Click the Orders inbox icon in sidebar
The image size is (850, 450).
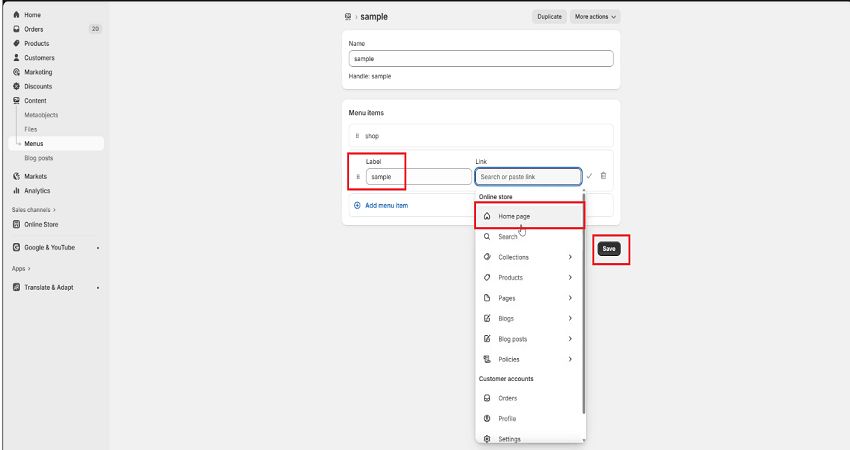[x=16, y=29]
